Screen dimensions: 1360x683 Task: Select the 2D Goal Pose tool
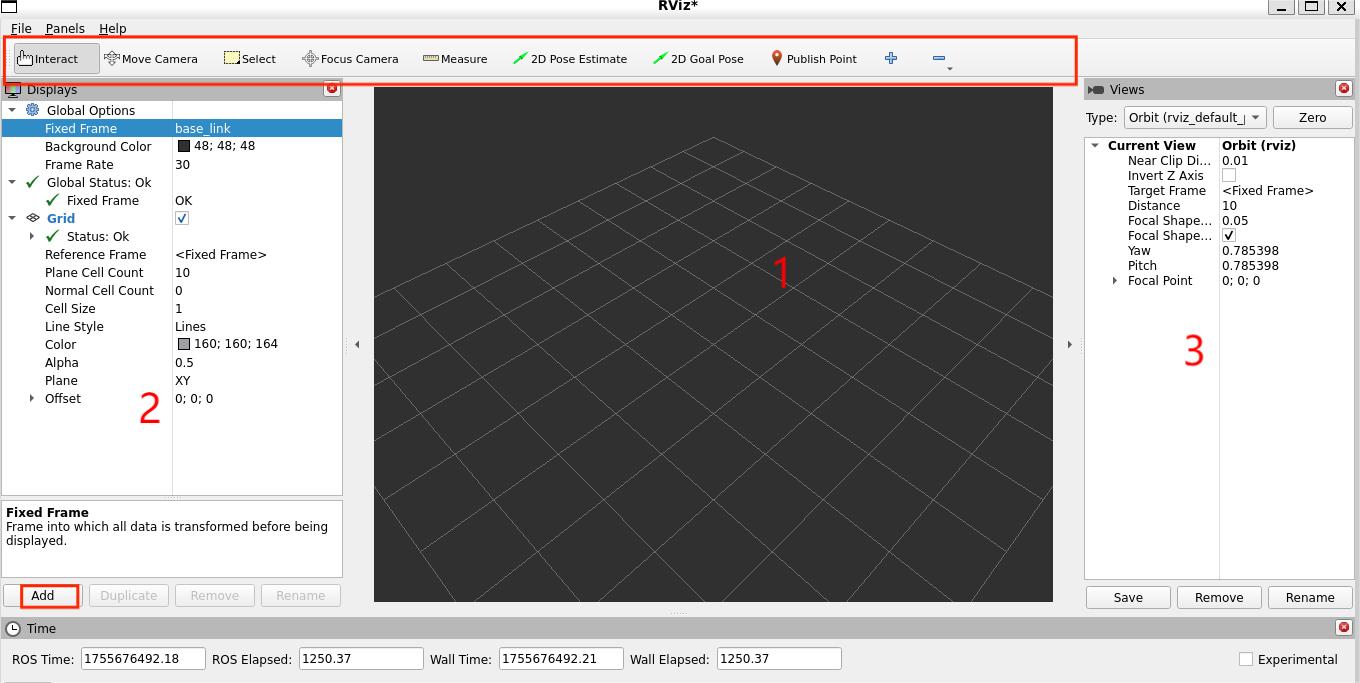pos(698,58)
